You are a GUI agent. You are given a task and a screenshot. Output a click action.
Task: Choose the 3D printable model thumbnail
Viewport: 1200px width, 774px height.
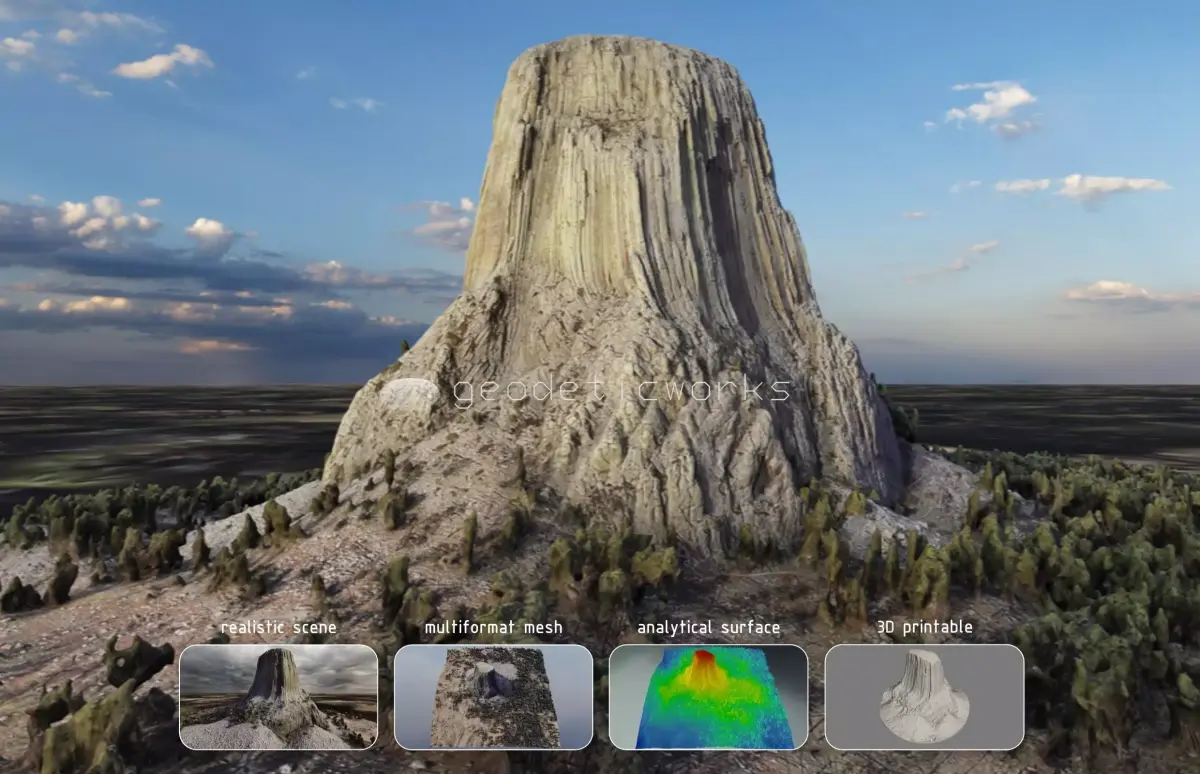(x=924, y=697)
